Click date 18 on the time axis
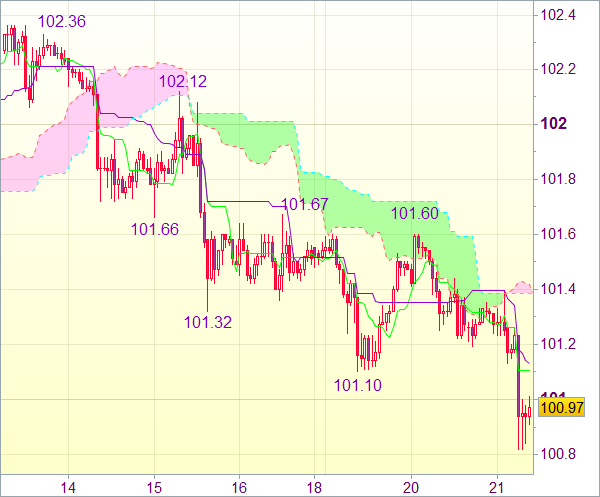The width and height of the screenshot is (600, 497). [x=315, y=488]
